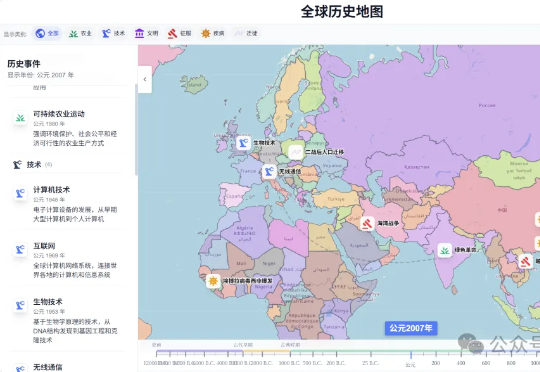
Task: Click the Türkiye label on the map
Action: coord(336,199)
